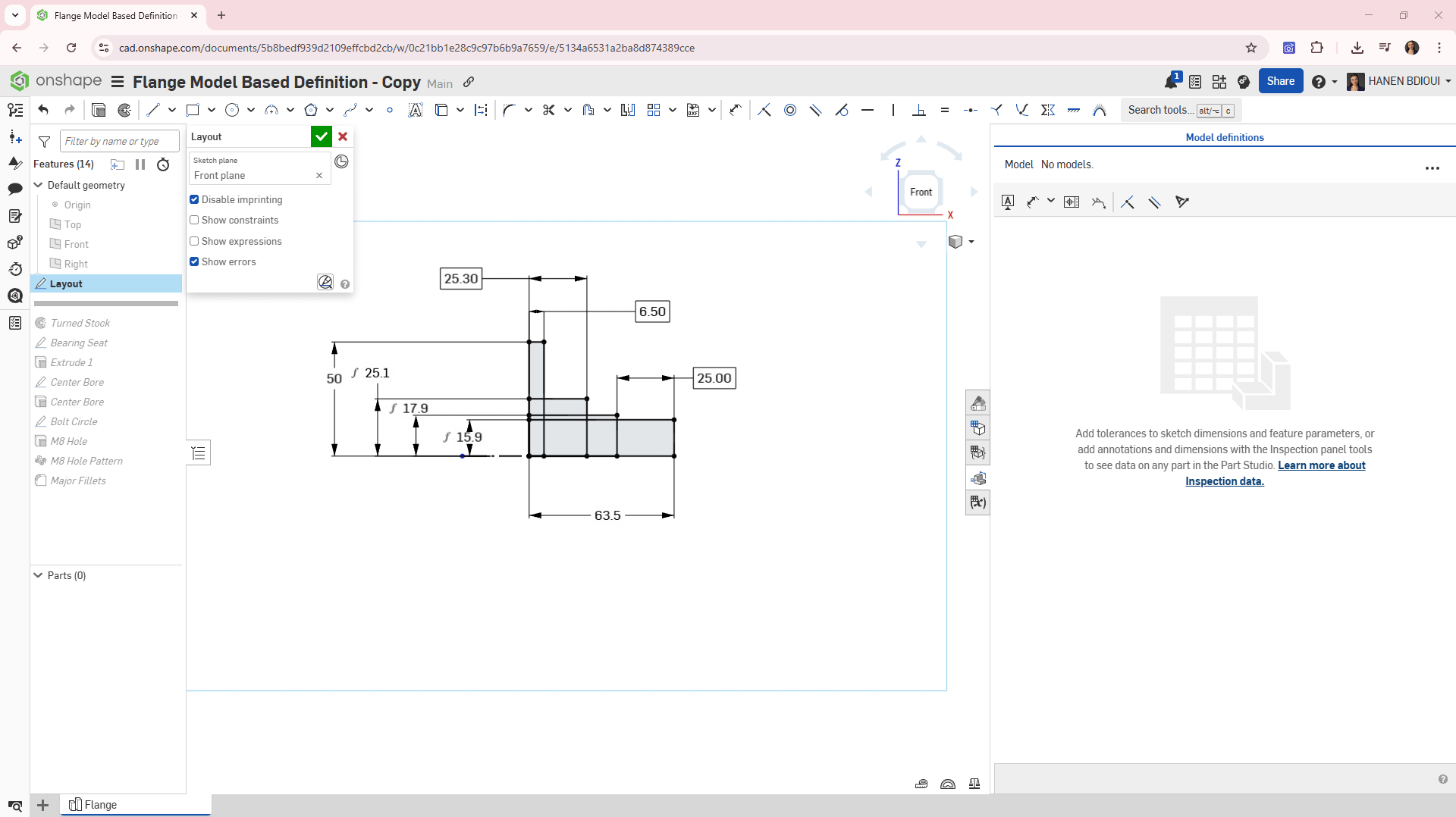Enable Show constraints checkbox
The image size is (1456, 817).
(194, 220)
